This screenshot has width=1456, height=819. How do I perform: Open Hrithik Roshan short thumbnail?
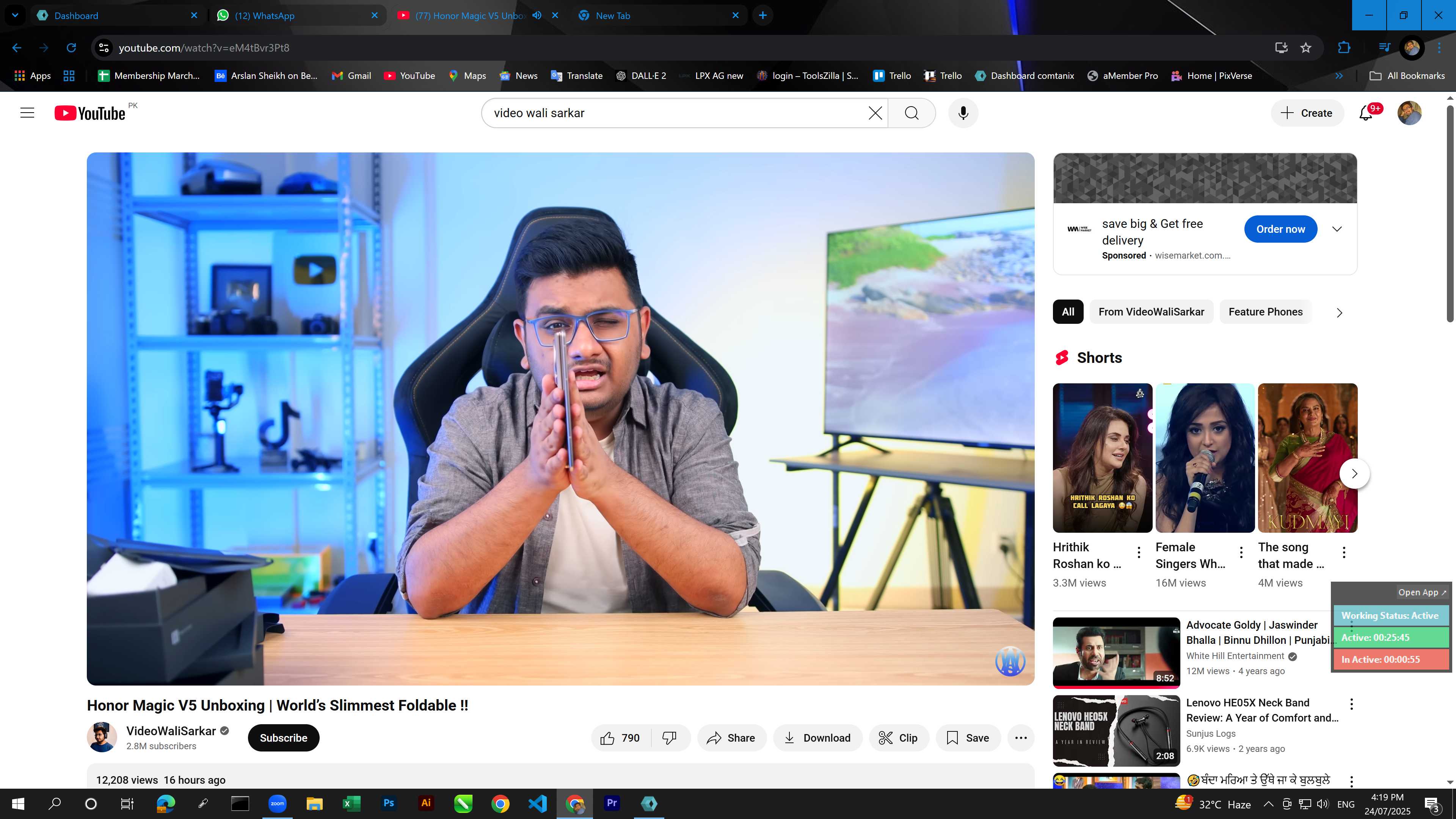coord(1102,458)
